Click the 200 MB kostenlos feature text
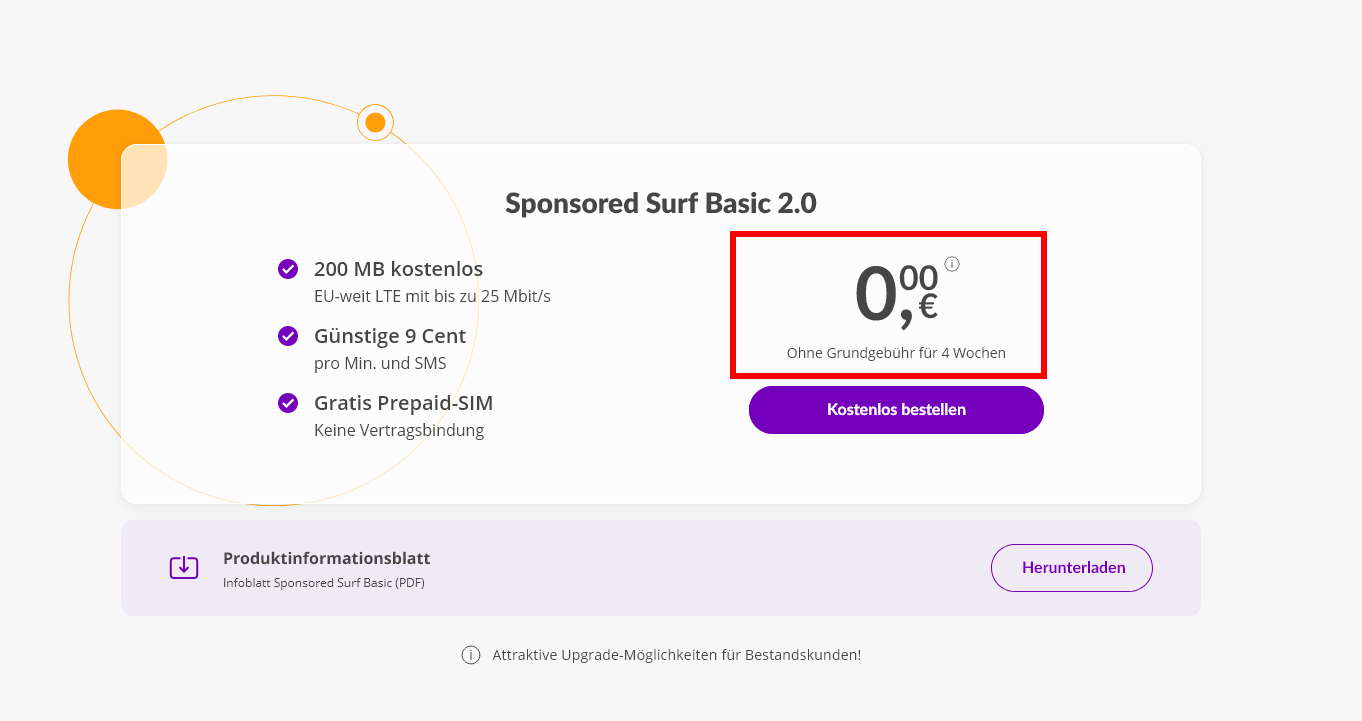The width and height of the screenshot is (1362, 721). point(399,269)
